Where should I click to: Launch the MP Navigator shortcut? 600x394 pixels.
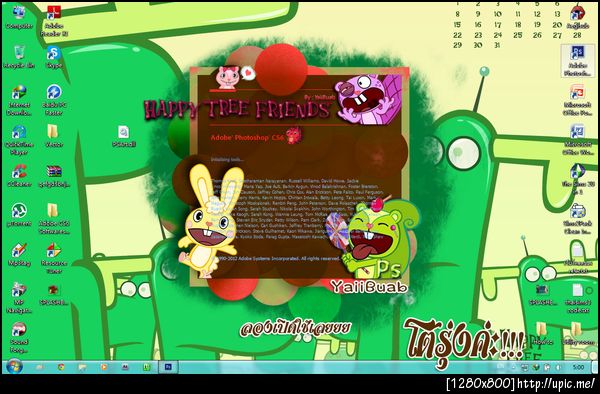(19, 298)
